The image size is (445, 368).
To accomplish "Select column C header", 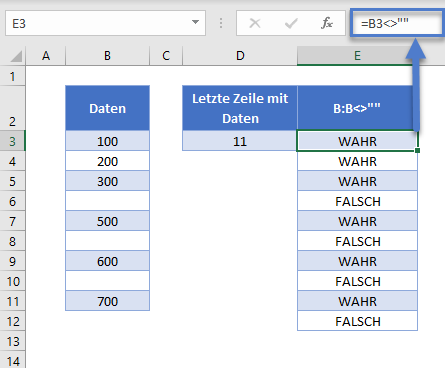I will (166, 56).
